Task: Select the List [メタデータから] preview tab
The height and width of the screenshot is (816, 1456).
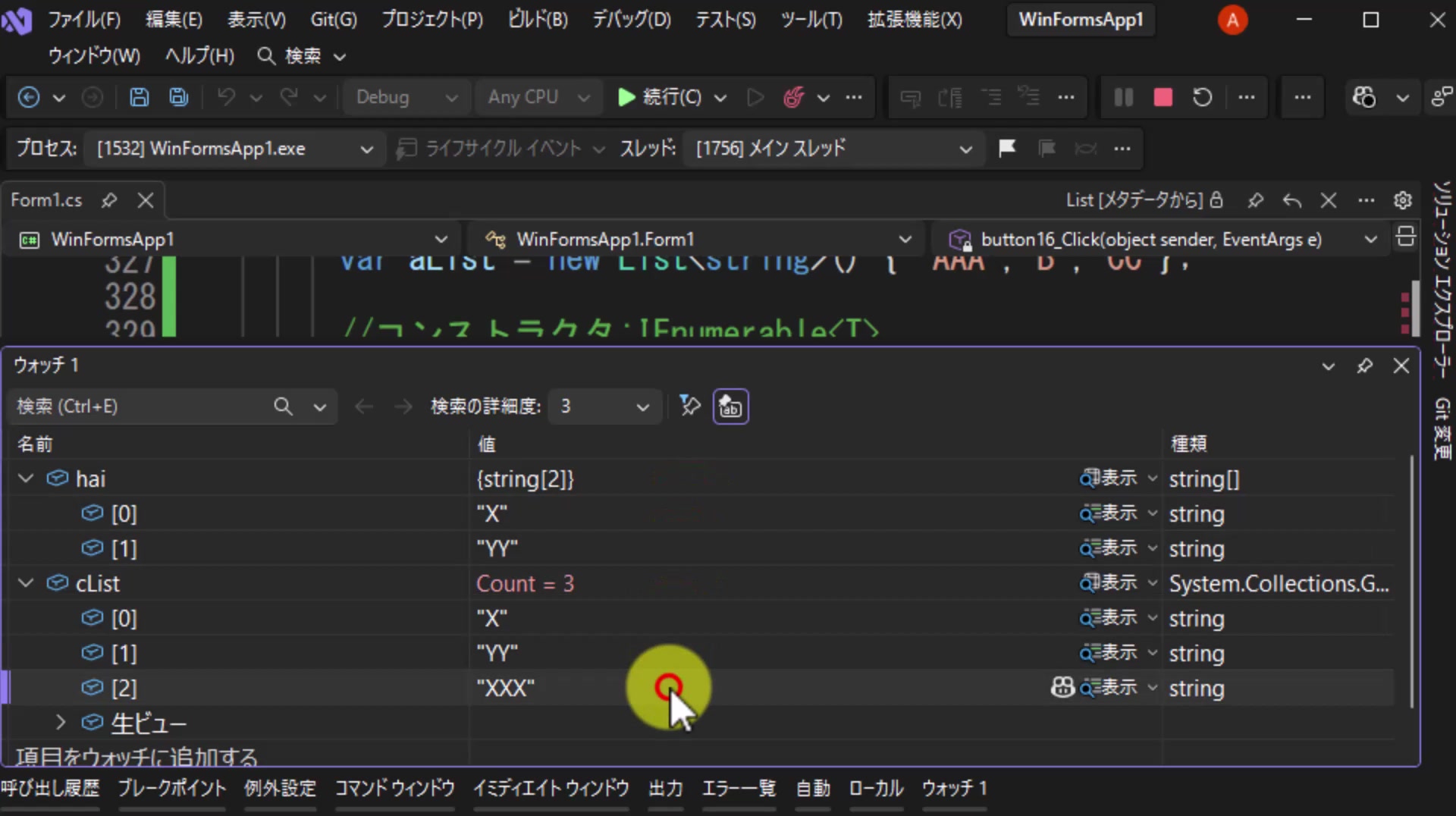Action: [x=1134, y=200]
